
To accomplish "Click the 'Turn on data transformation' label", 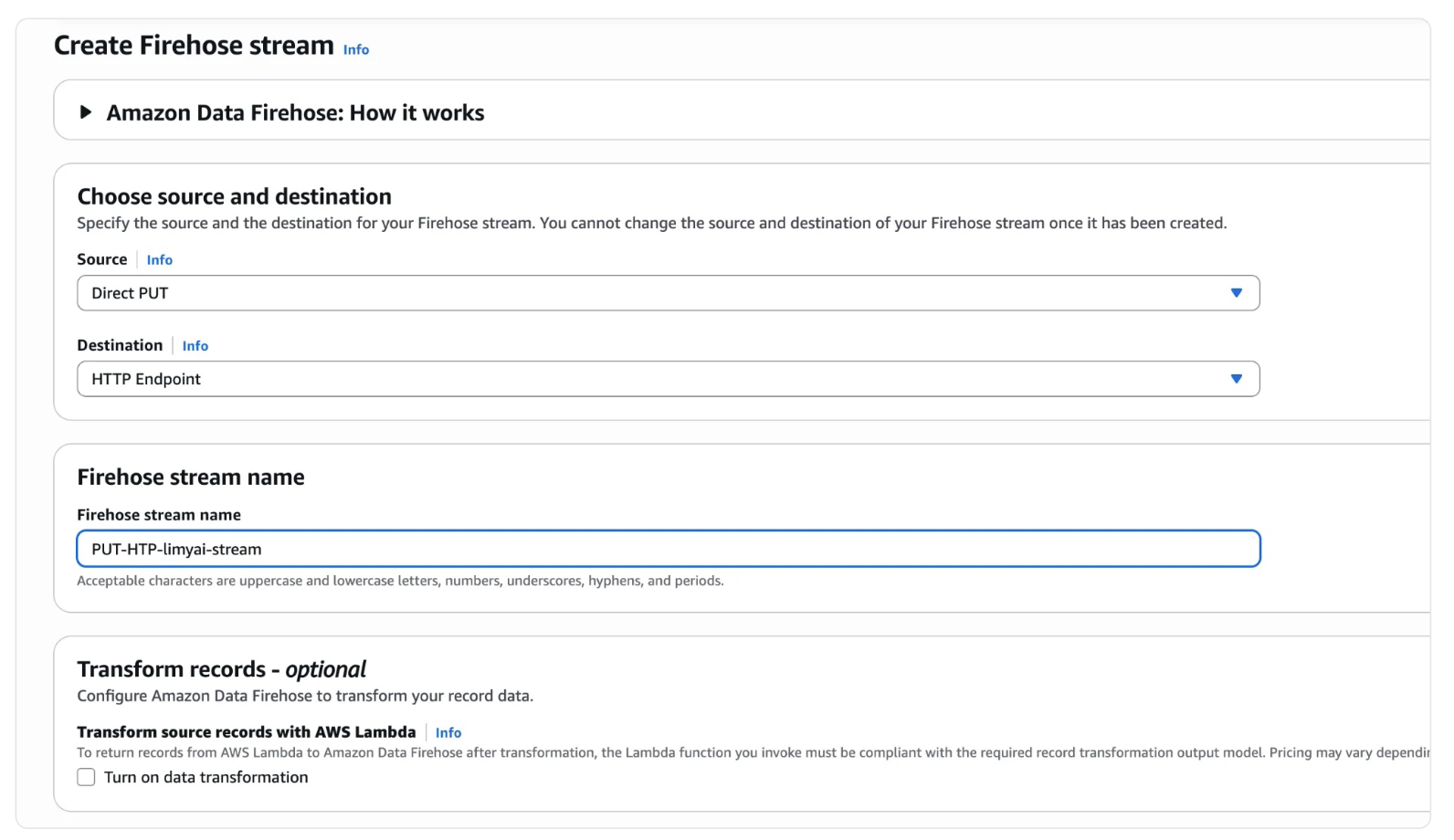I will click(x=205, y=777).
